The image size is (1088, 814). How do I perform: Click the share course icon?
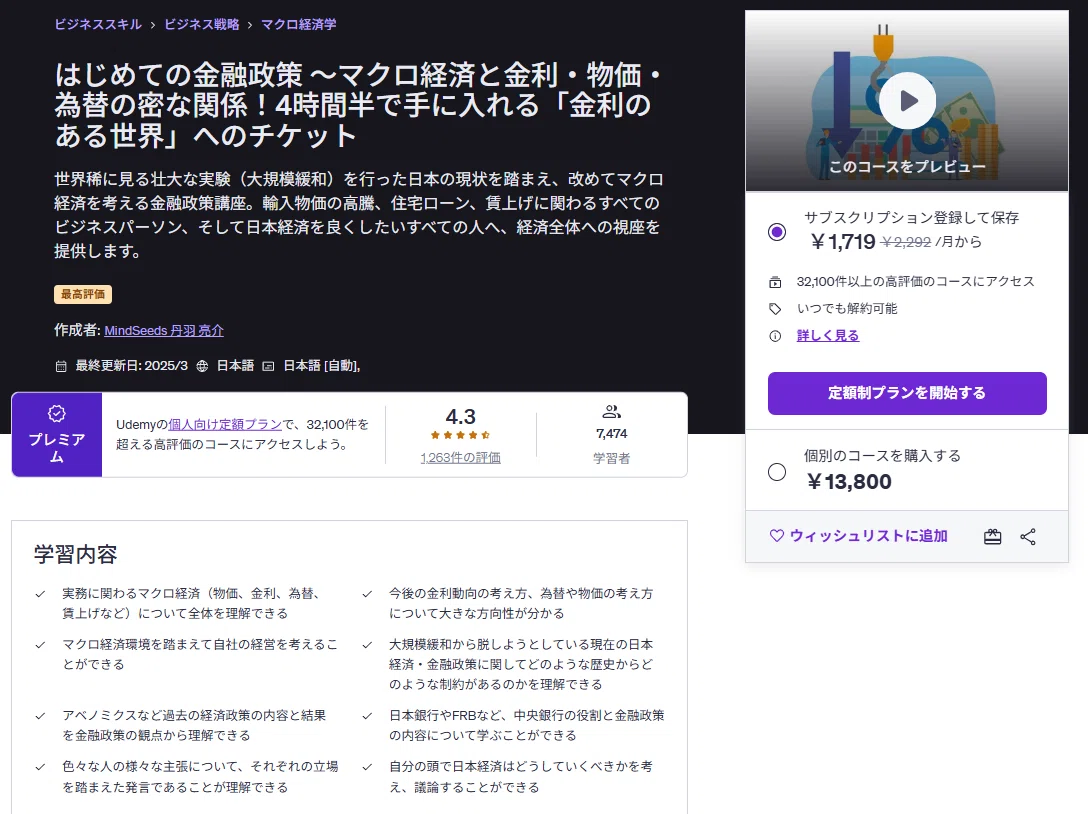coord(1028,536)
